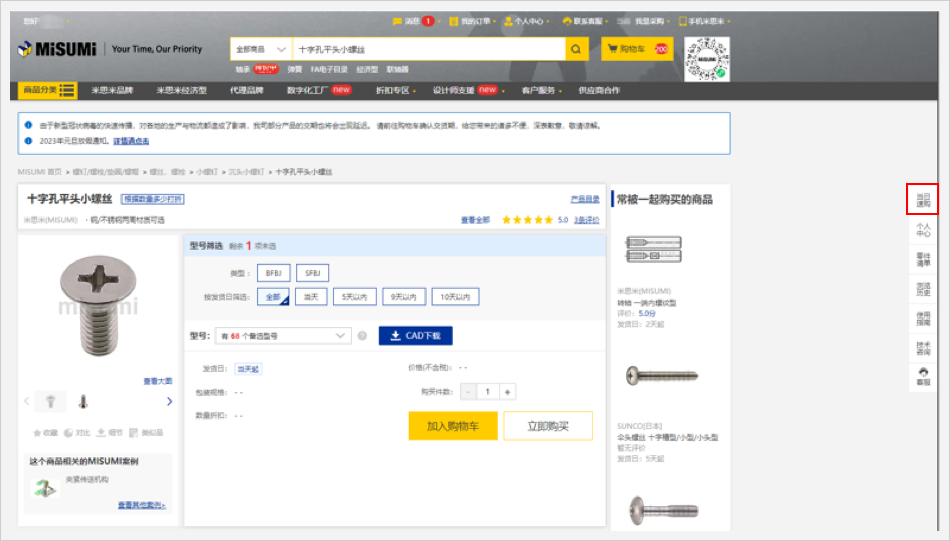
Task: Open the 型号 model selection dropdown
Action: click(x=283, y=336)
